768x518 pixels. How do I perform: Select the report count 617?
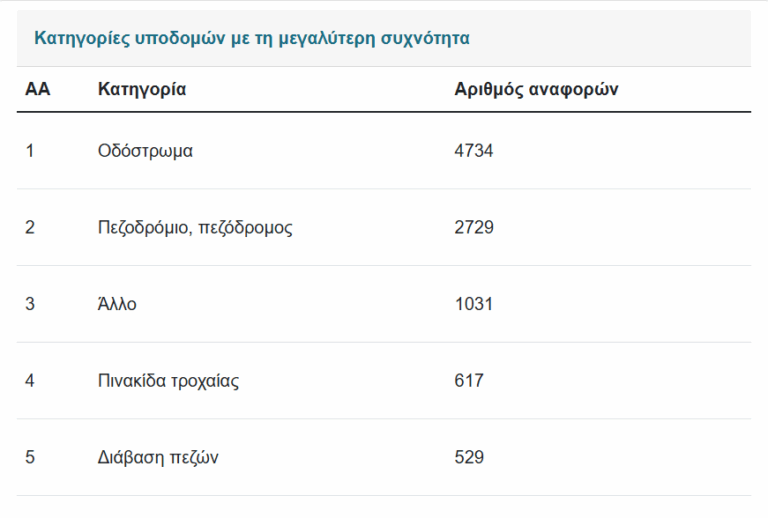tap(469, 381)
